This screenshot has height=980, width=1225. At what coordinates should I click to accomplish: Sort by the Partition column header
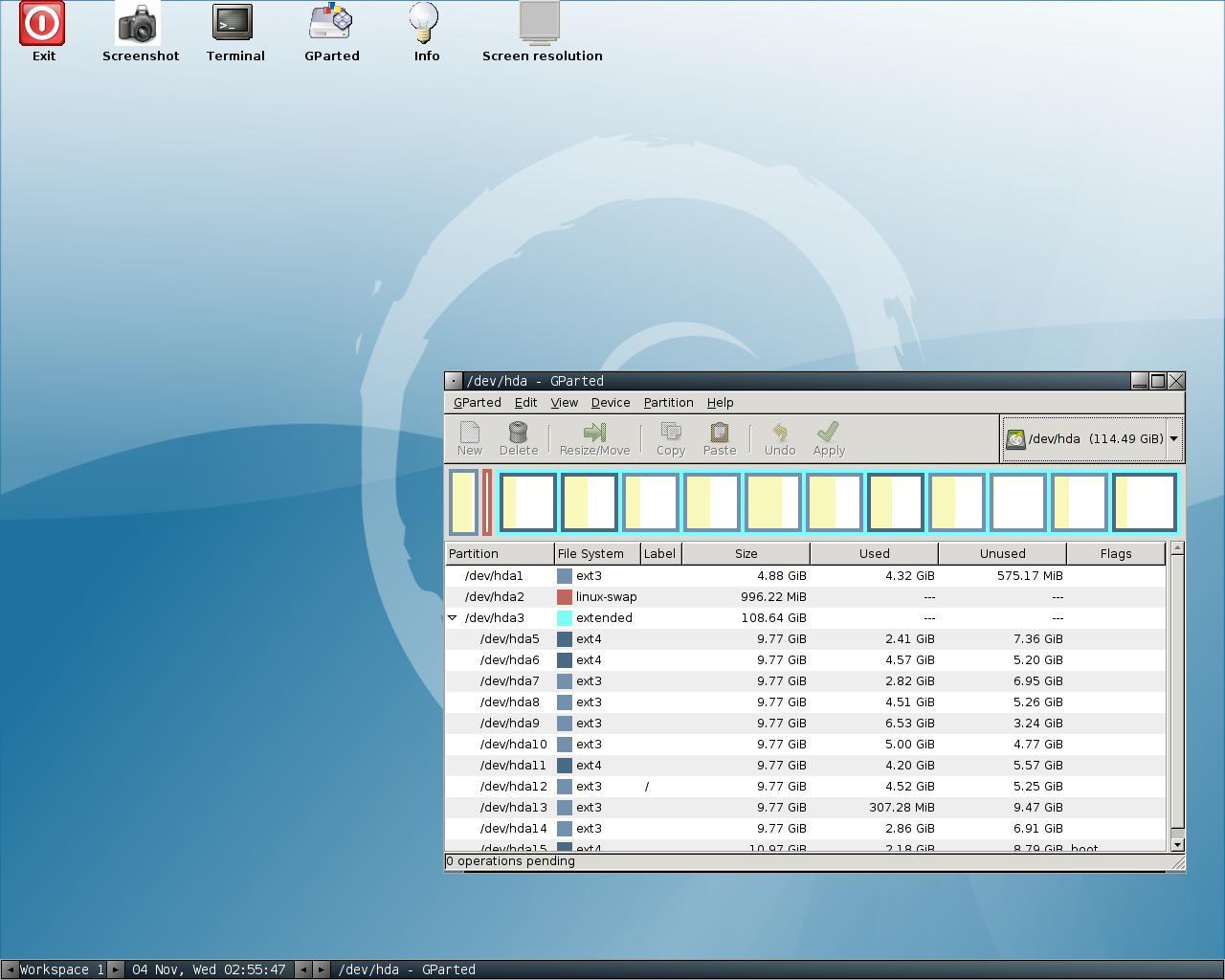pos(500,553)
